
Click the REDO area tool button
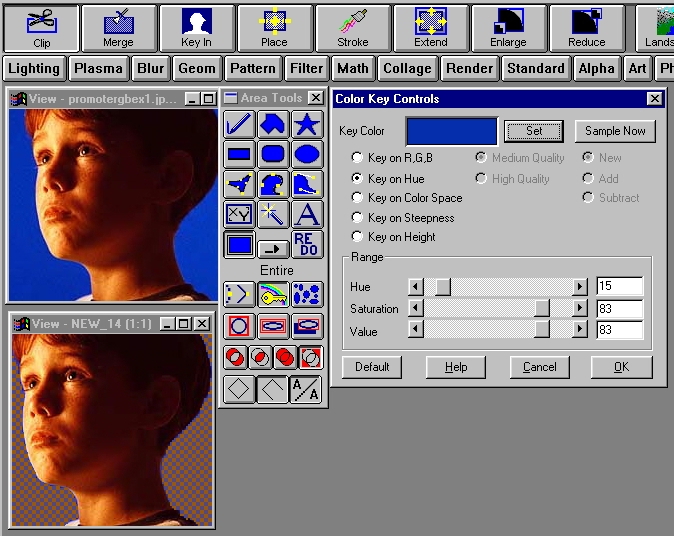[306, 244]
